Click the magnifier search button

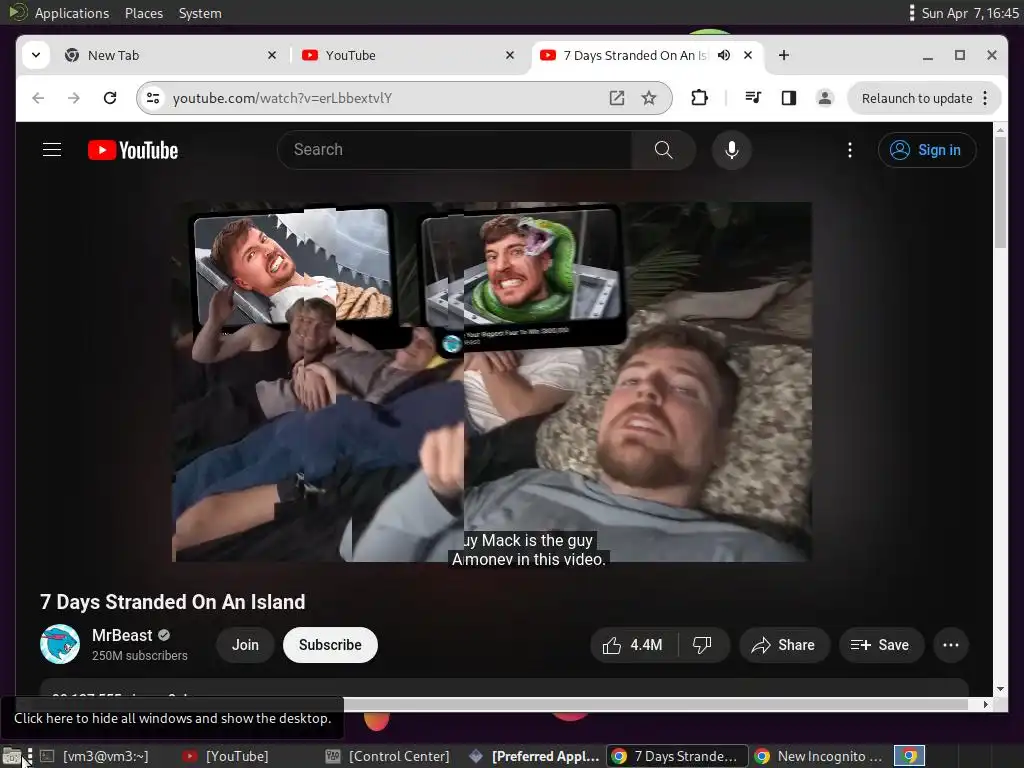[x=663, y=150]
